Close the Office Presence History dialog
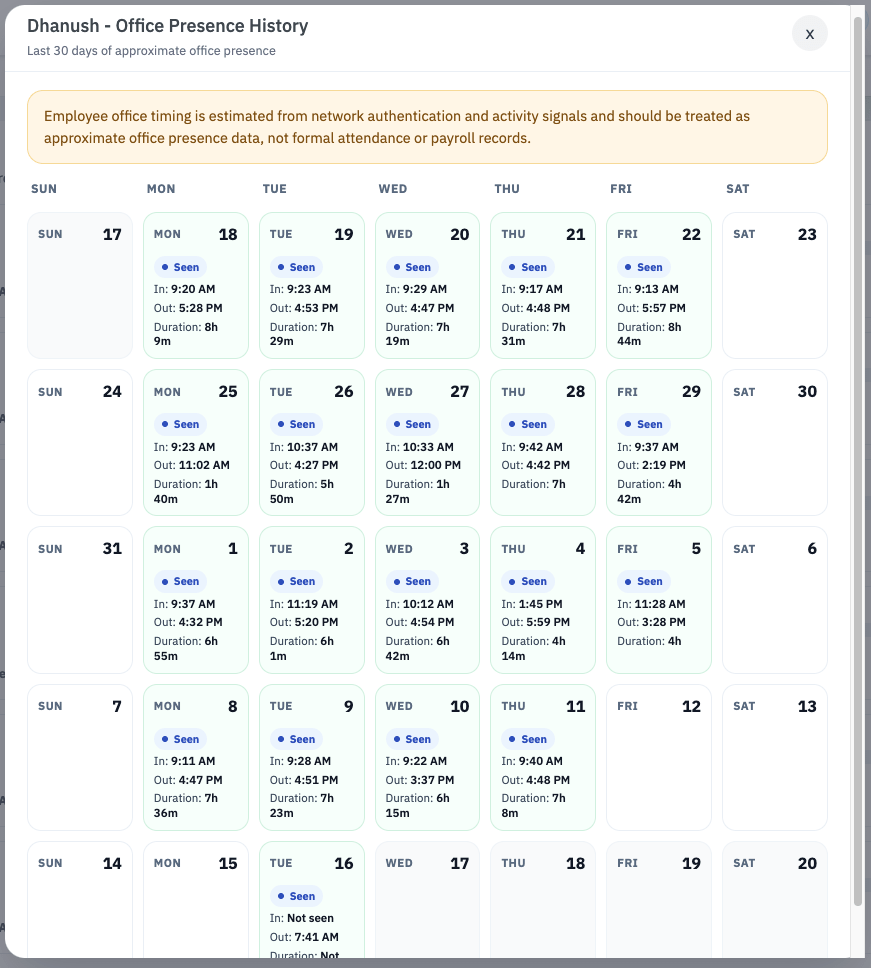871x968 pixels. coord(809,33)
